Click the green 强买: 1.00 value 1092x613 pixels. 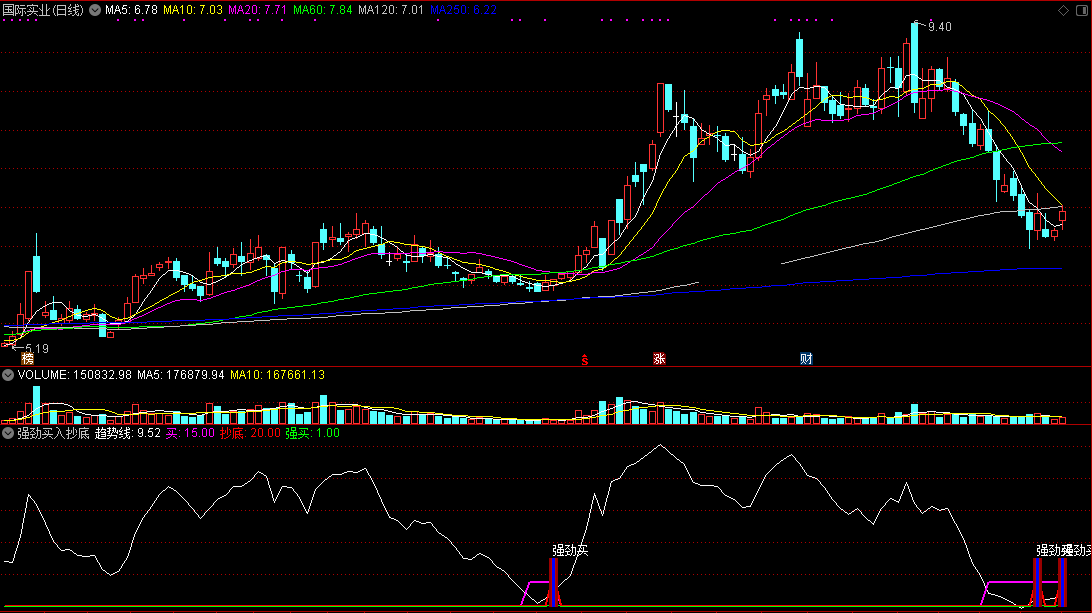[x=313, y=433]
